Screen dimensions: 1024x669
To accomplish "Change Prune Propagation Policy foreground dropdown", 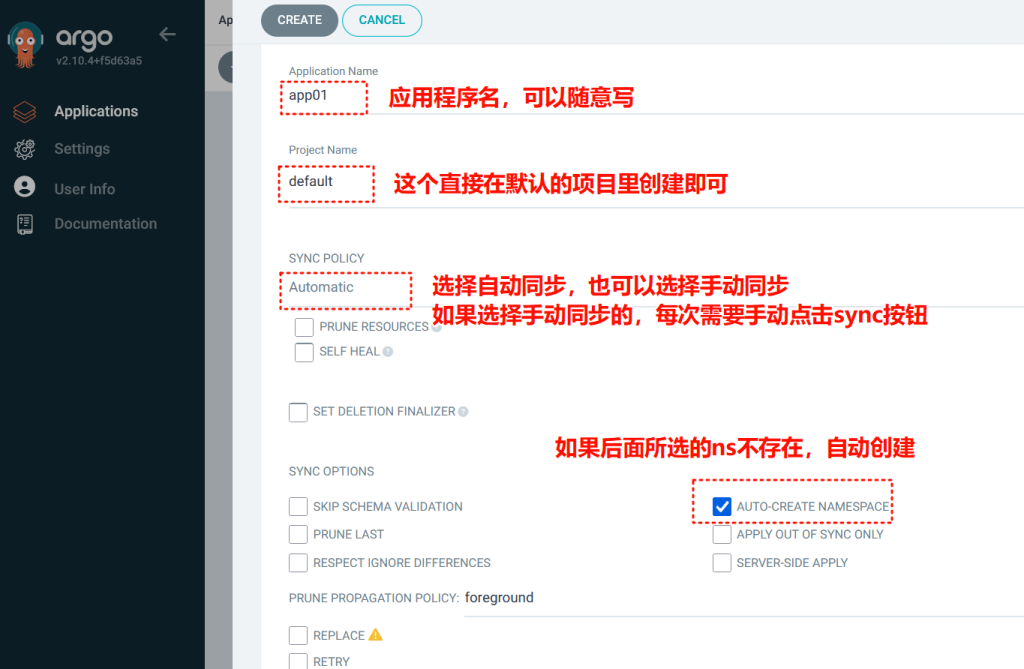I will pos(499,598).
